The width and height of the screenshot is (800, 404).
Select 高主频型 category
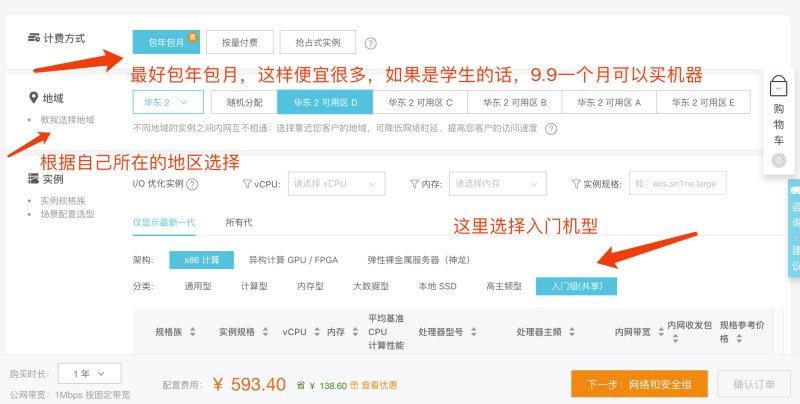pos(504,286)
